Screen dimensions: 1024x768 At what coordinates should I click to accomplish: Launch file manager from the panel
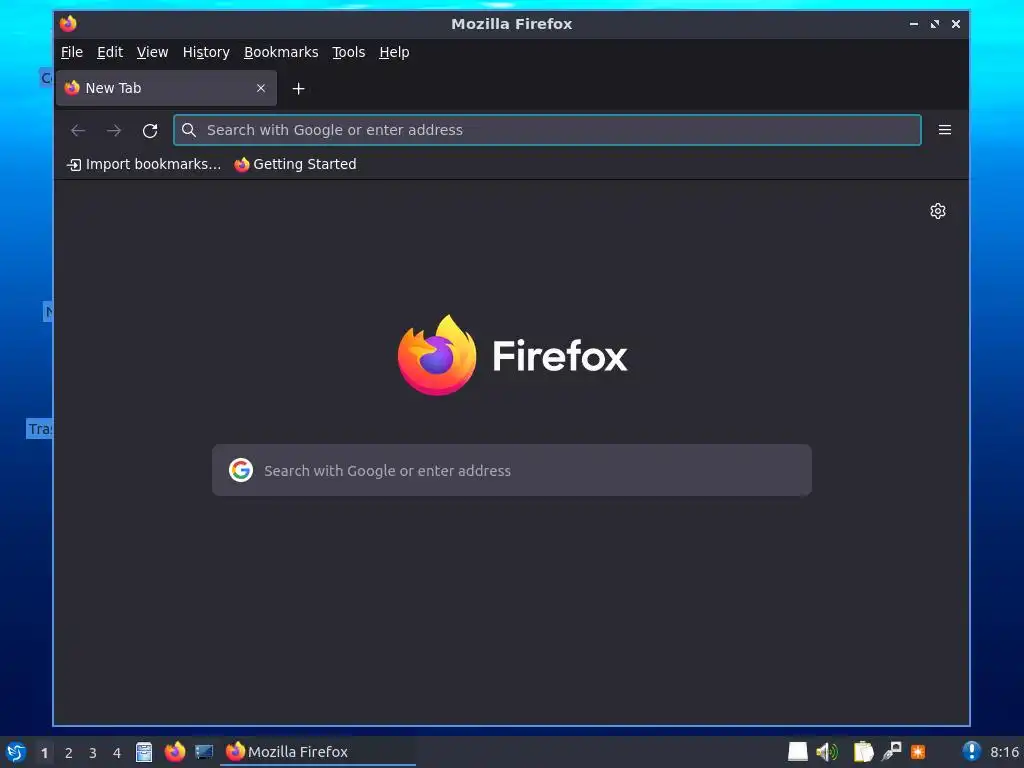tap(144, 752)
